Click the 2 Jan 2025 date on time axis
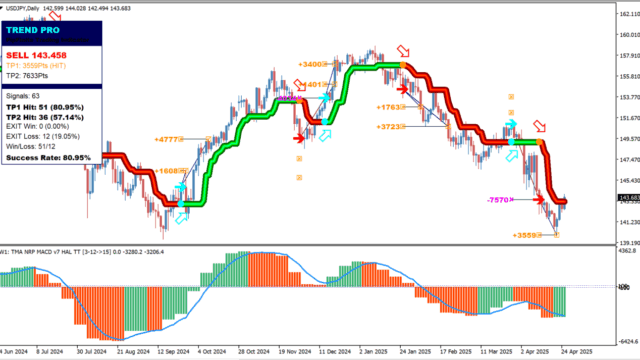Viewport: 640px width, 360px height. coord(373,351)
